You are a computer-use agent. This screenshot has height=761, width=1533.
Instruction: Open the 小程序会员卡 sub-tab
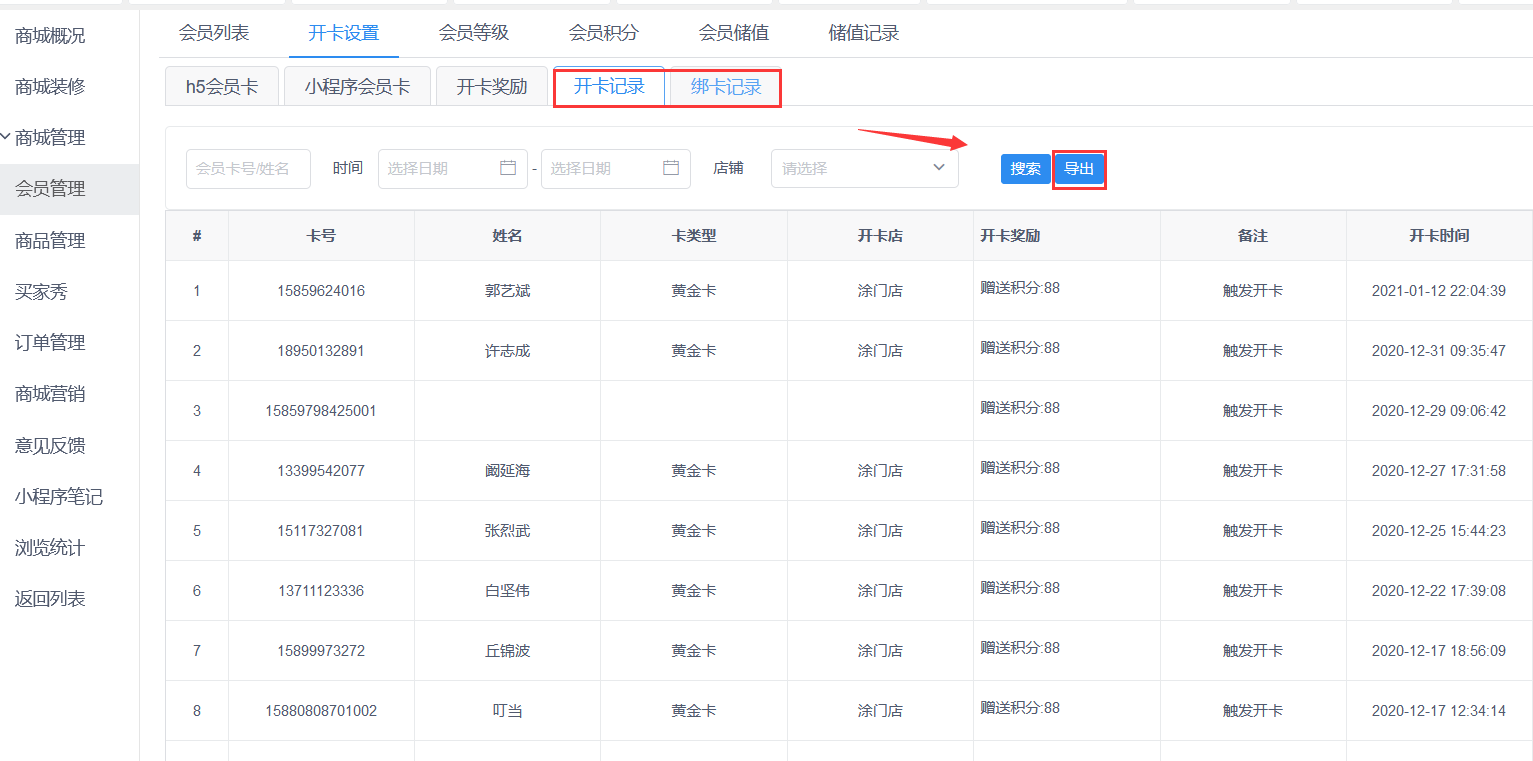[x=358, y=87]
